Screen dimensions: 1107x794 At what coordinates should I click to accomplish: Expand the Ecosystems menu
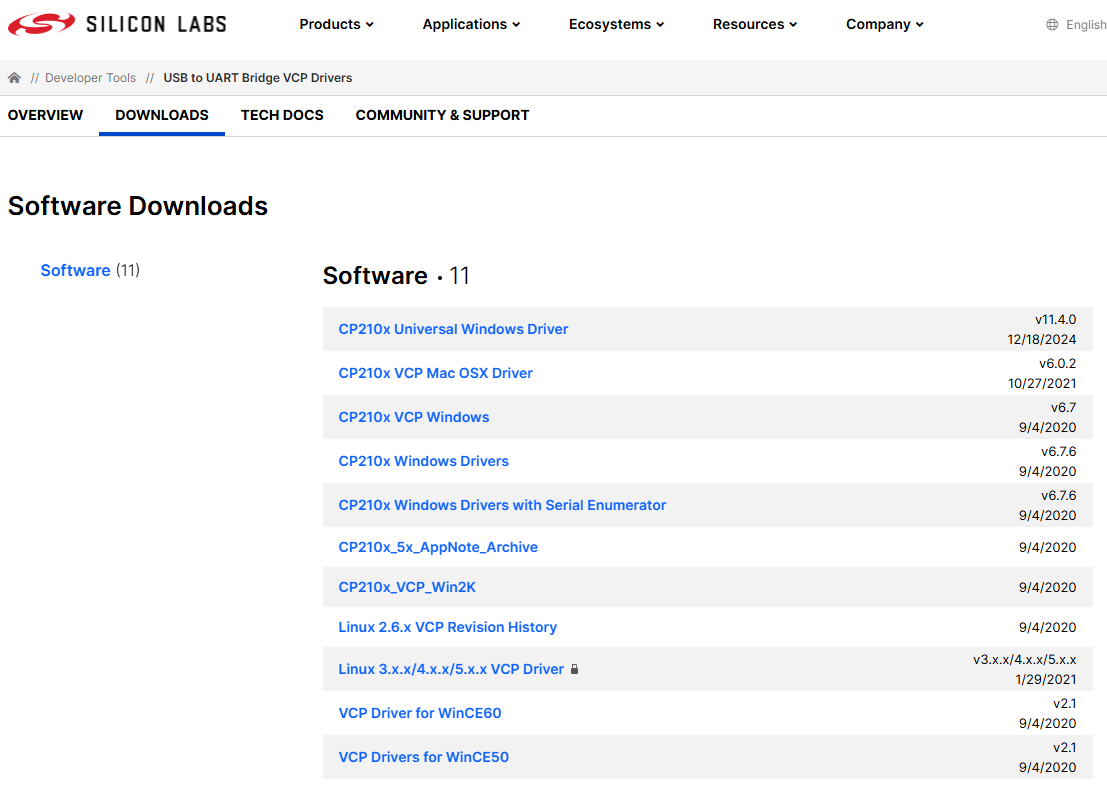[616, 24]
